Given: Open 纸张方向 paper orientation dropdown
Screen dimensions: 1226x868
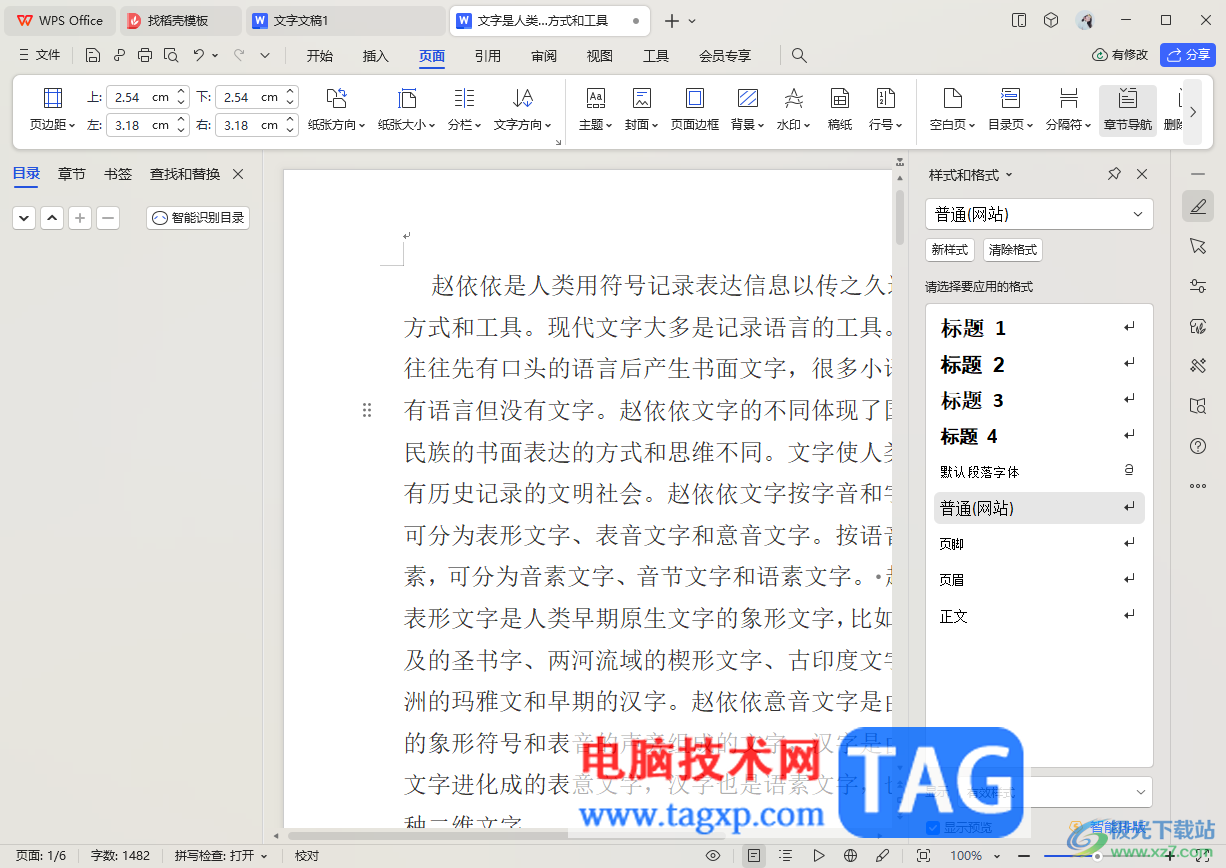Looking at the screenshot, I should click(x=337, y=110).
